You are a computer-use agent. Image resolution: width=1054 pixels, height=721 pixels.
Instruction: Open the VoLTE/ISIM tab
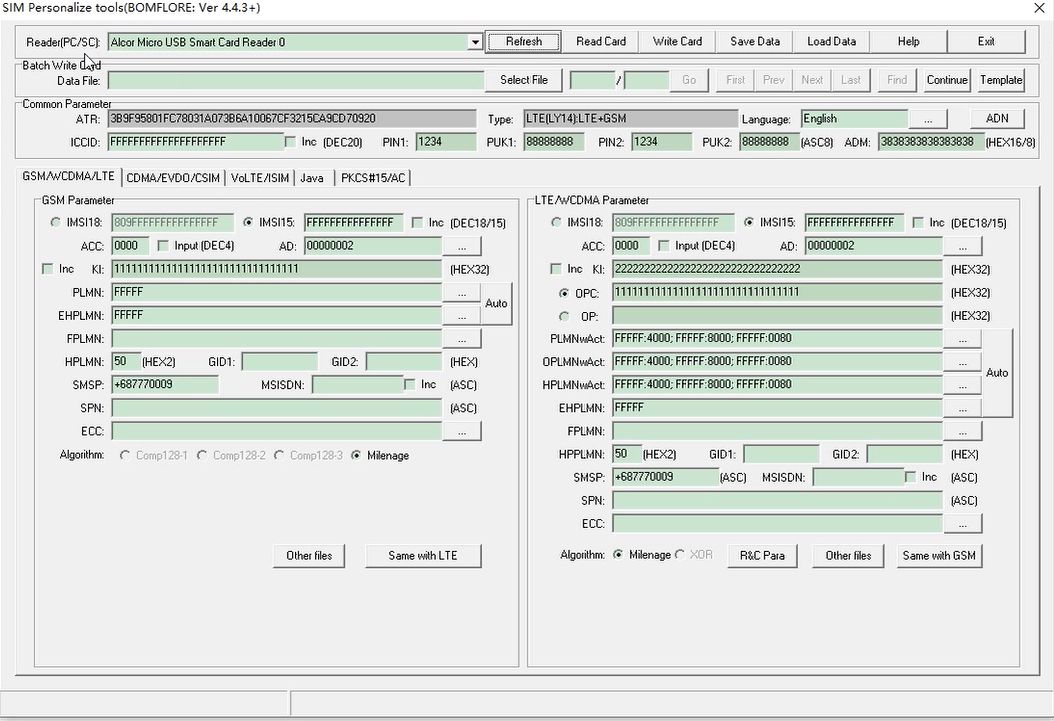click(x=260, y=178)
